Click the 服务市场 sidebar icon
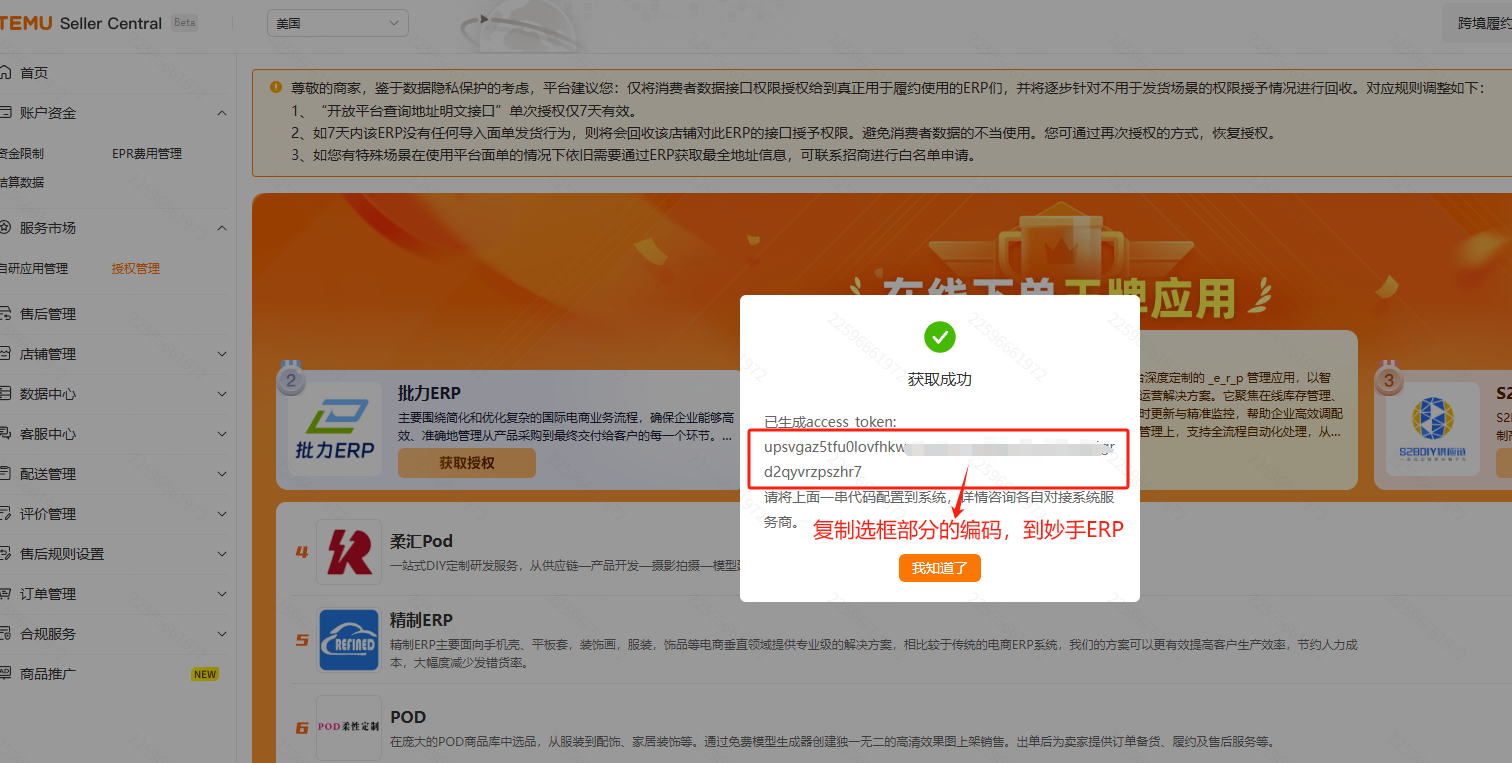1512x763 pixels. click(x=5, y=228)
